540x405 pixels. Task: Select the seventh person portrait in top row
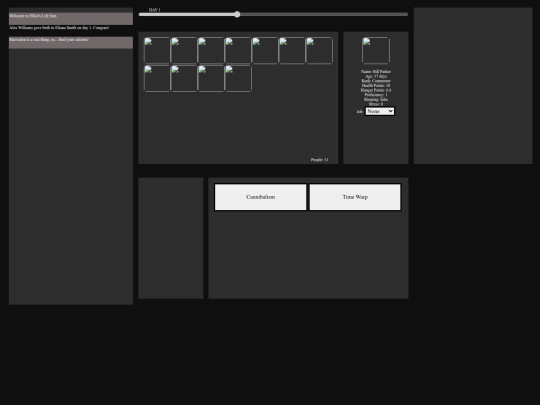pos(319,50)
